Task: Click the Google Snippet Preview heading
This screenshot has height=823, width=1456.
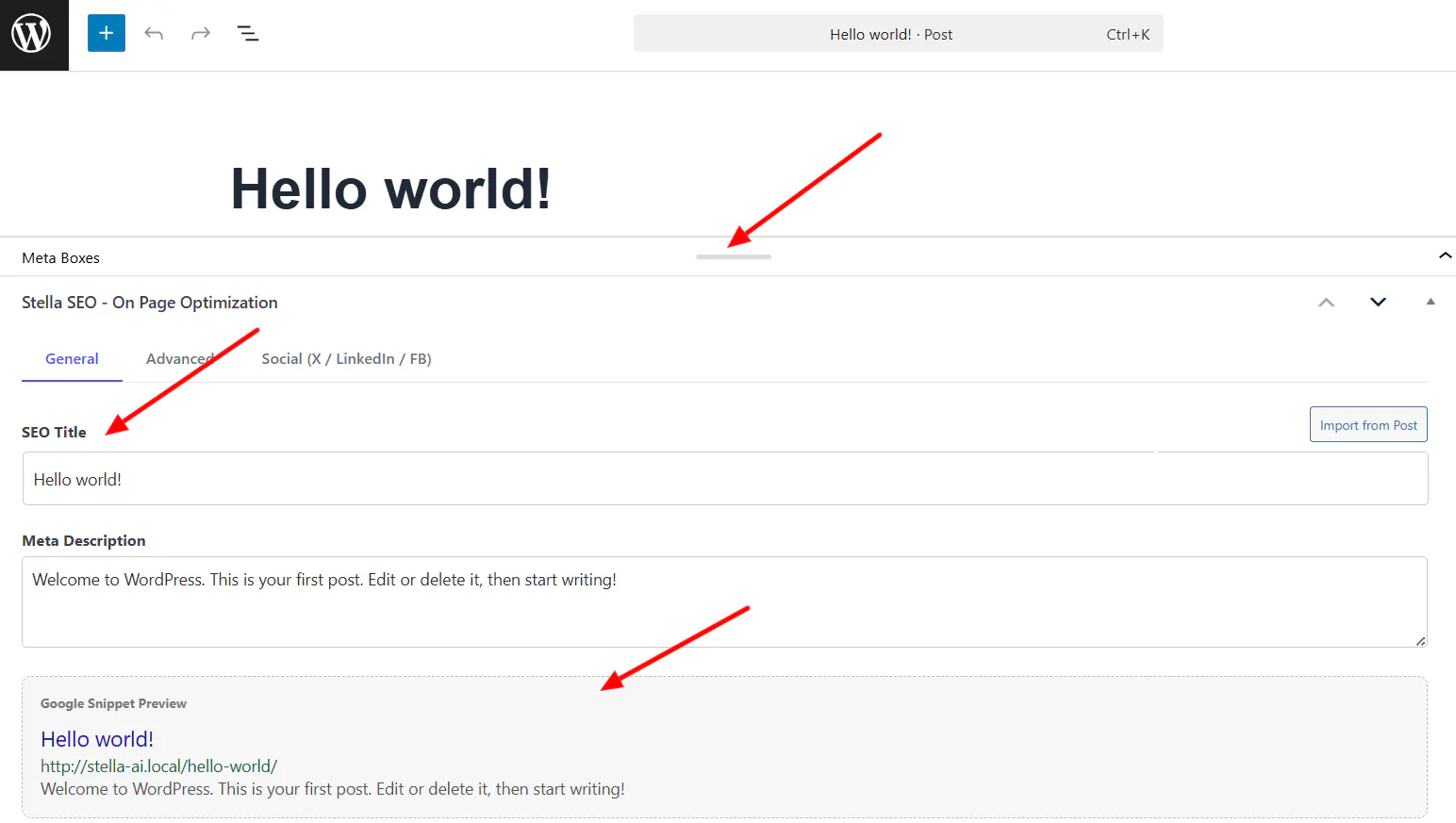Action: point(113,704)
